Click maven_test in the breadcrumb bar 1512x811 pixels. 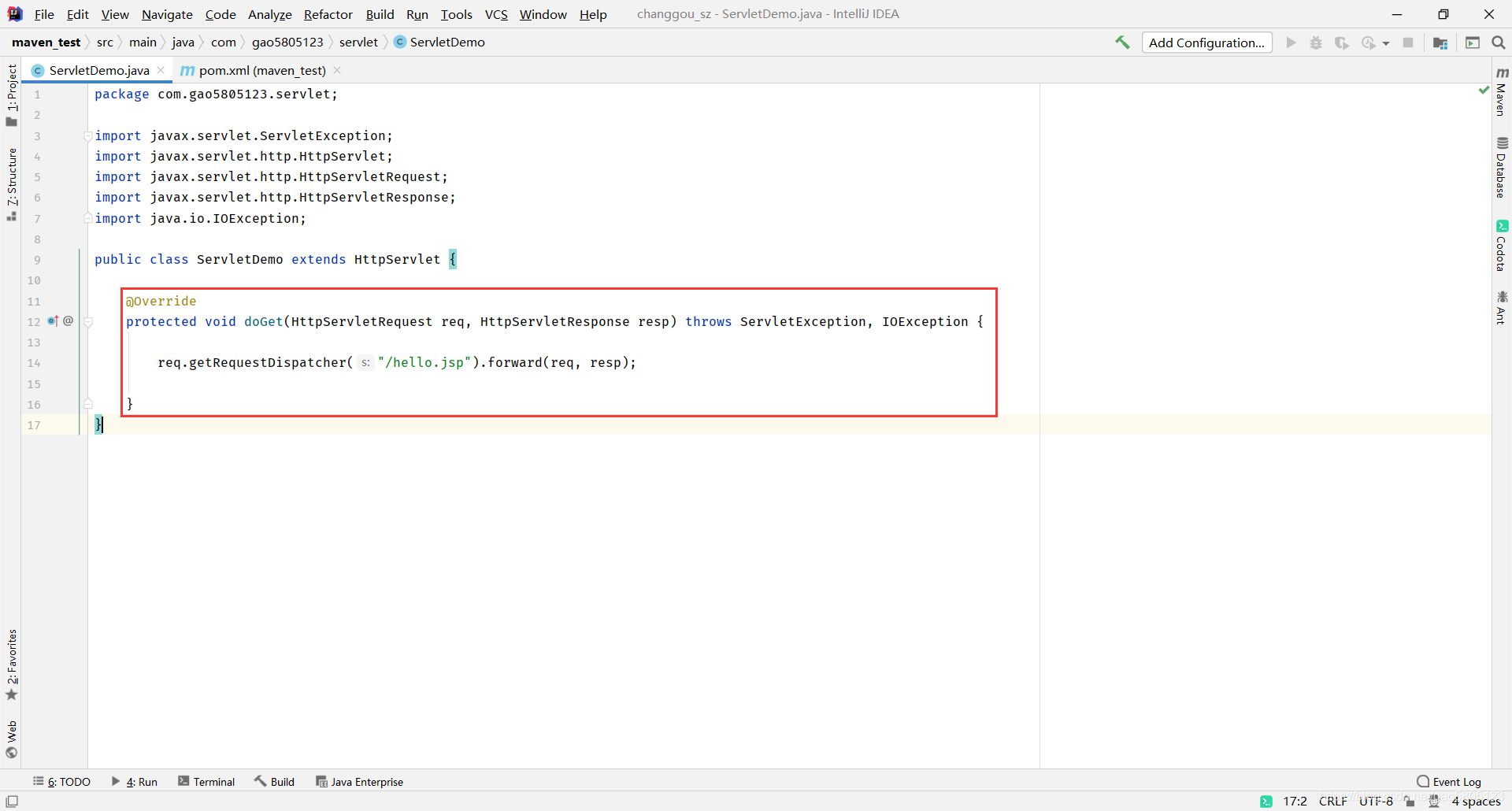(46, 43)
